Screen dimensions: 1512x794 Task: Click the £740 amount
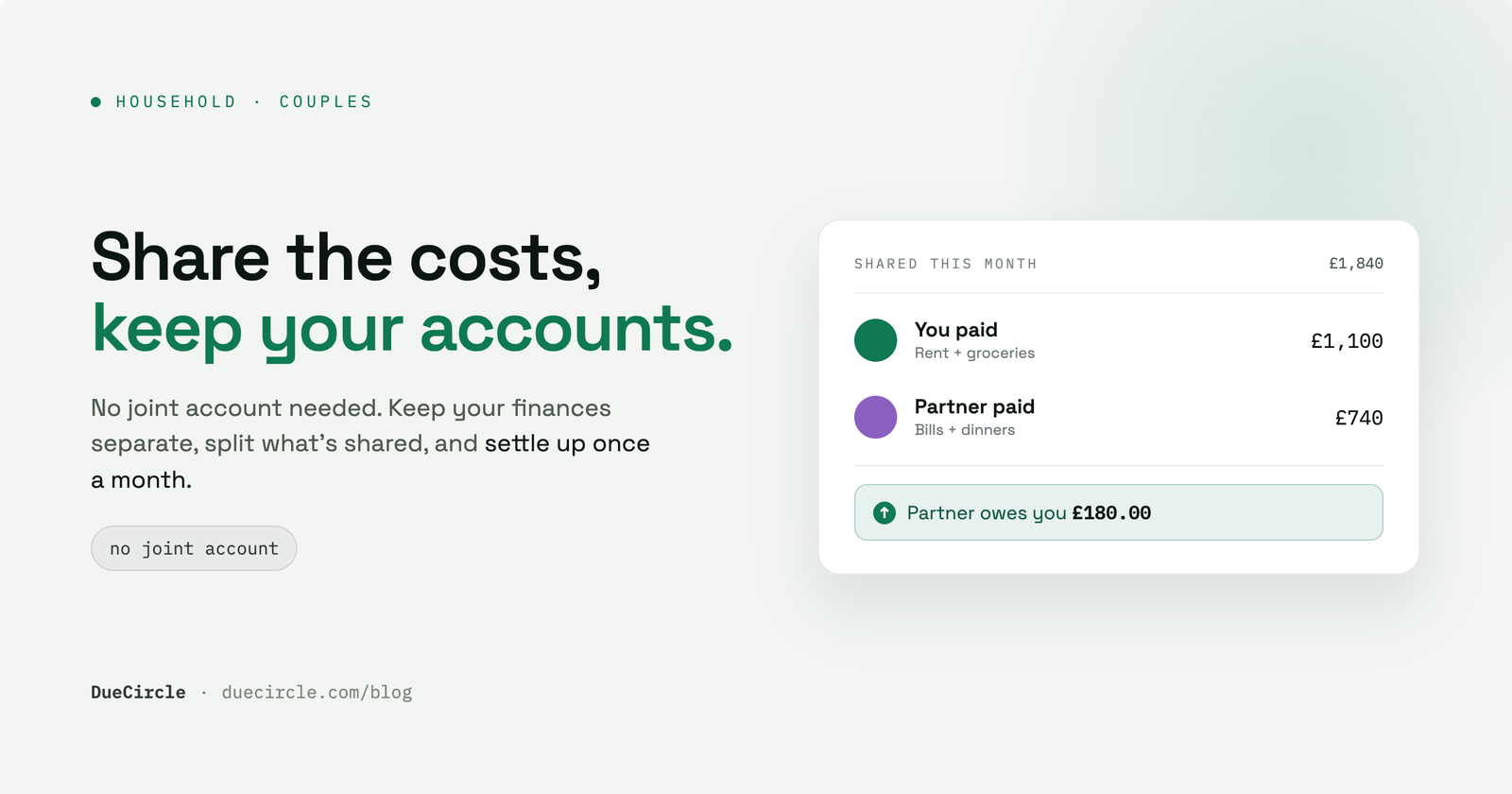[x=1359, y=418]
